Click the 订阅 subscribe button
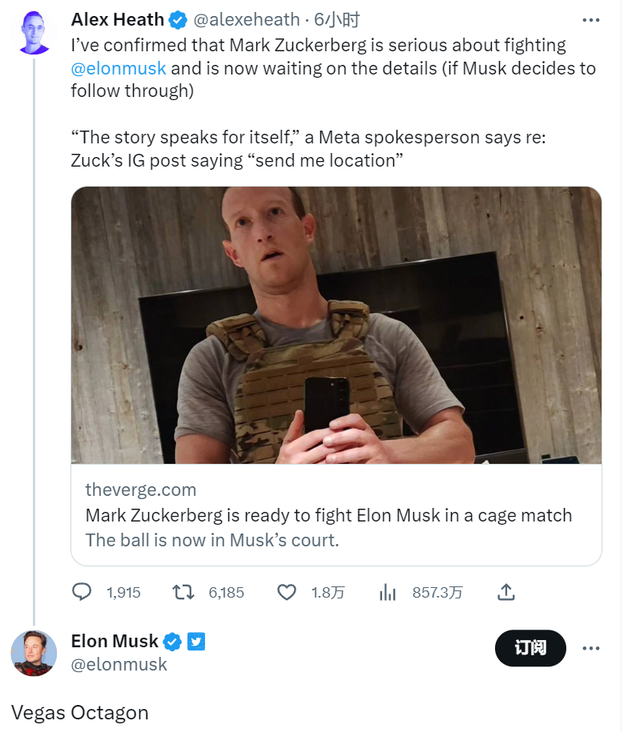Screen dimensions: 640x733 pyautogui.click(x=530, y=648)
